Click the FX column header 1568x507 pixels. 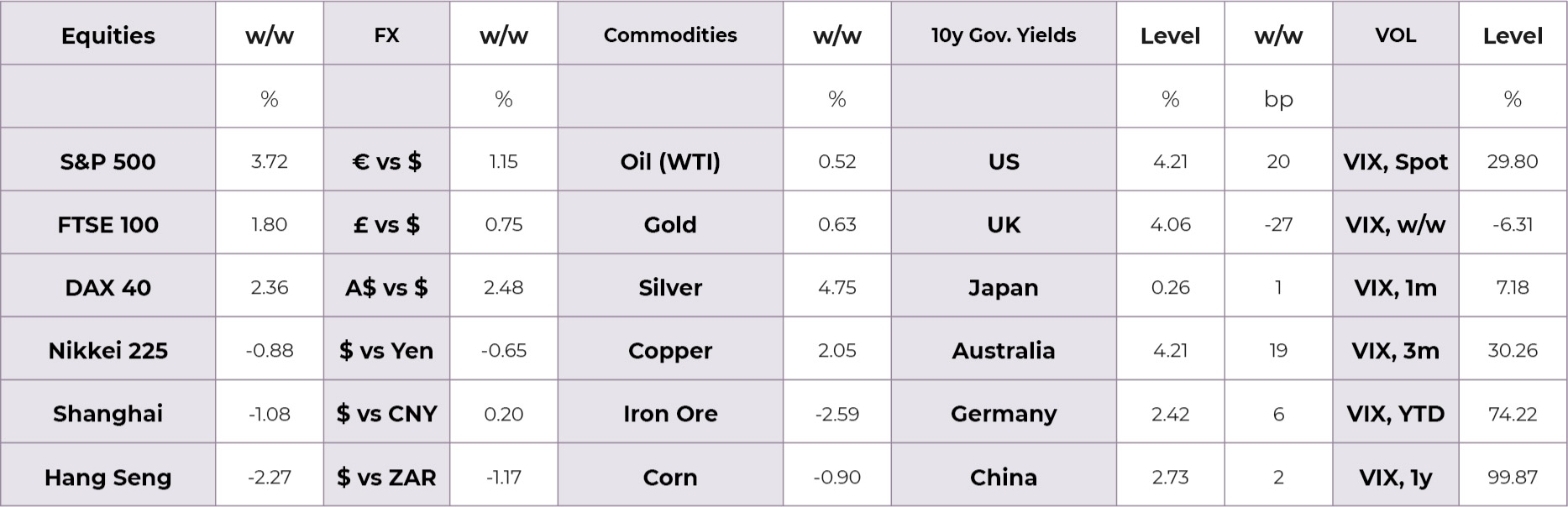coord(386,35)
